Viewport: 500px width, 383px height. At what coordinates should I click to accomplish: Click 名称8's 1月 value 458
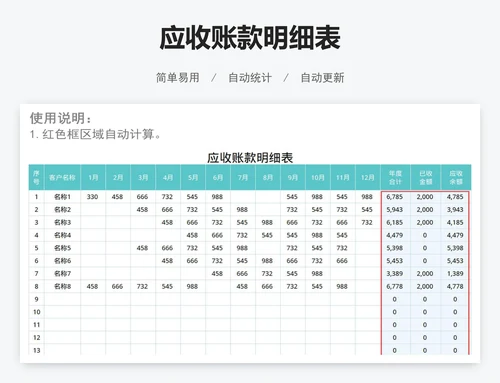92,286
